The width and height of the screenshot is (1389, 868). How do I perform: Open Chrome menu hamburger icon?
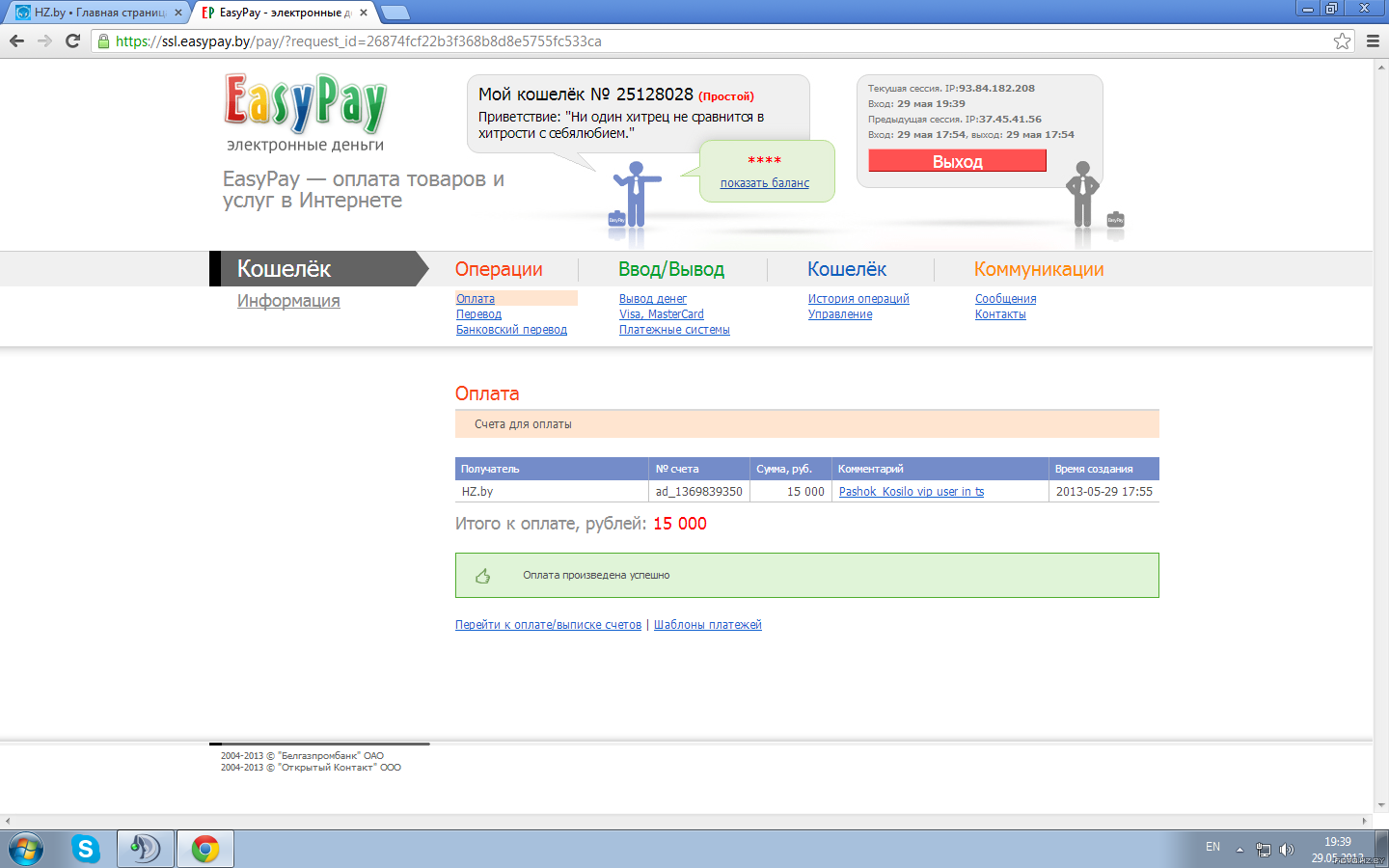pyautogui.click(x=1373, y=41)
